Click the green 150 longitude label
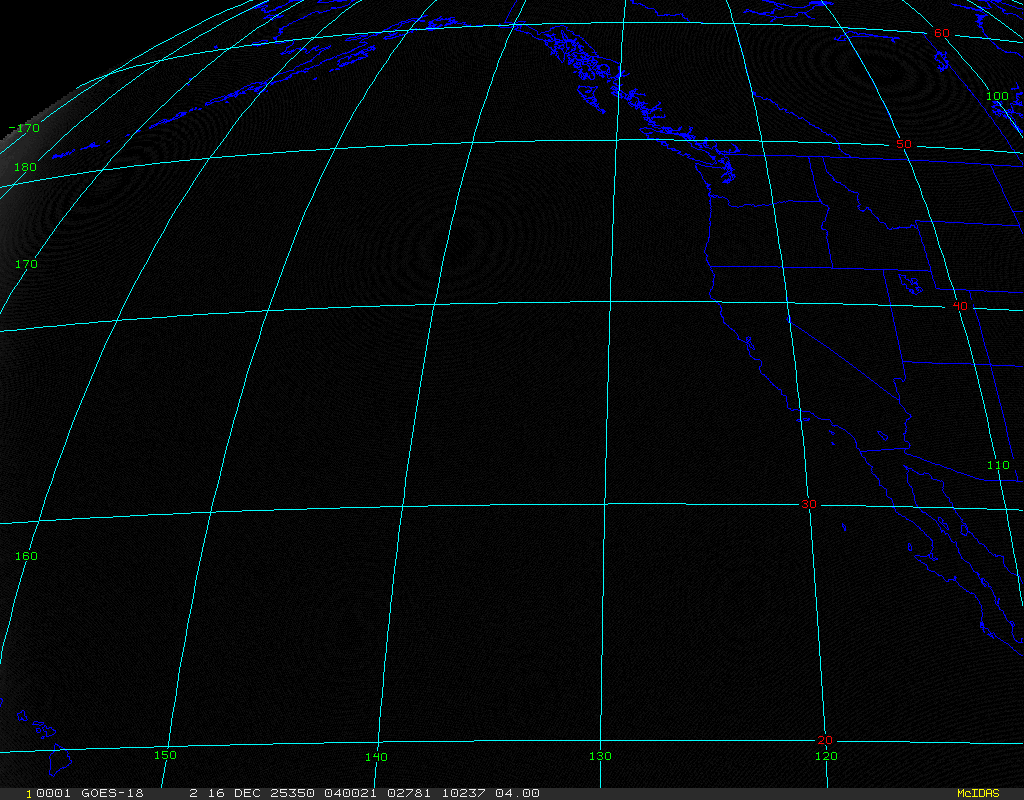The width and height of the screenshot is (1024, 800). pos(165,755)
